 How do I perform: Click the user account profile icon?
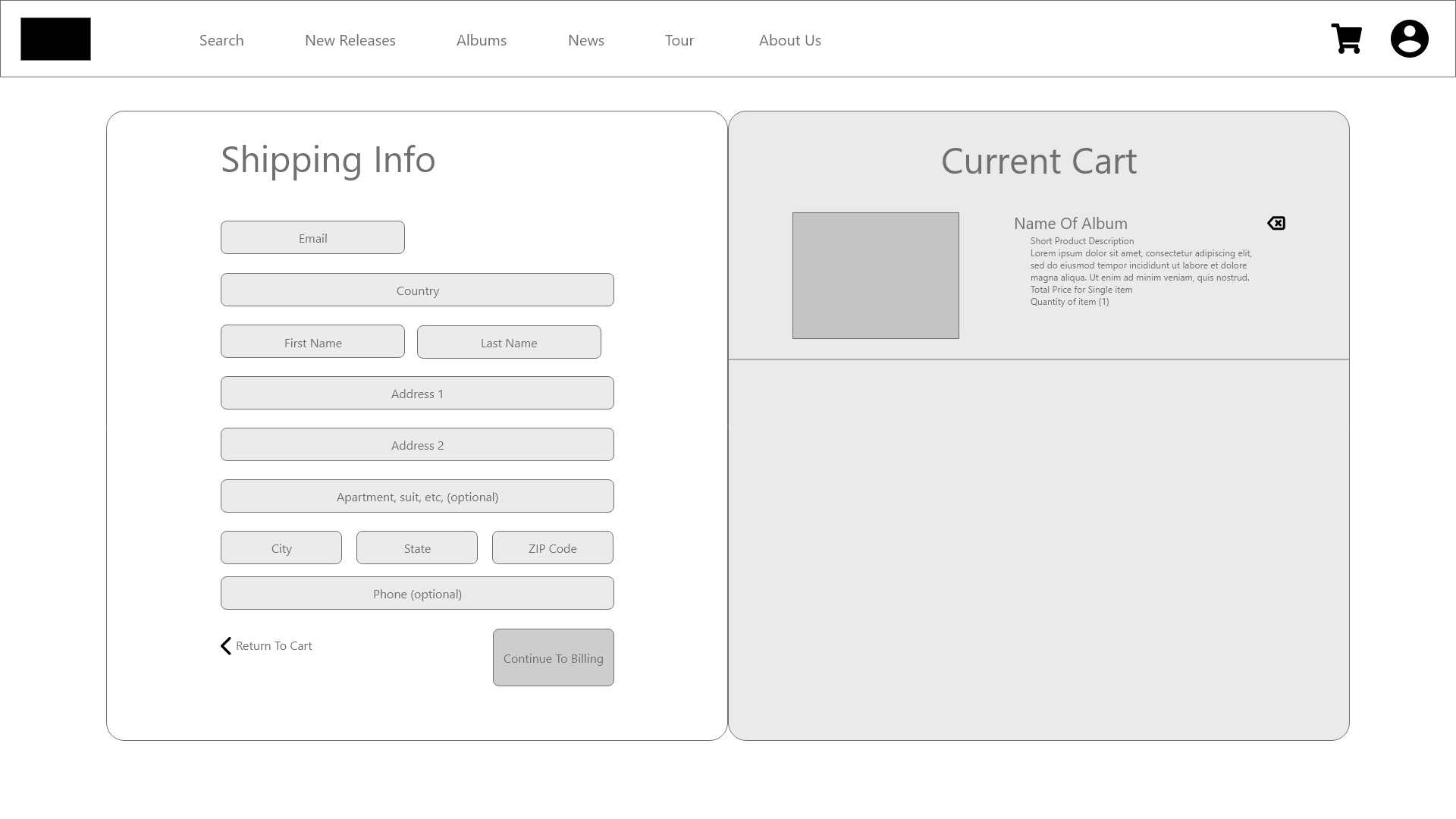click(1409, 39)
